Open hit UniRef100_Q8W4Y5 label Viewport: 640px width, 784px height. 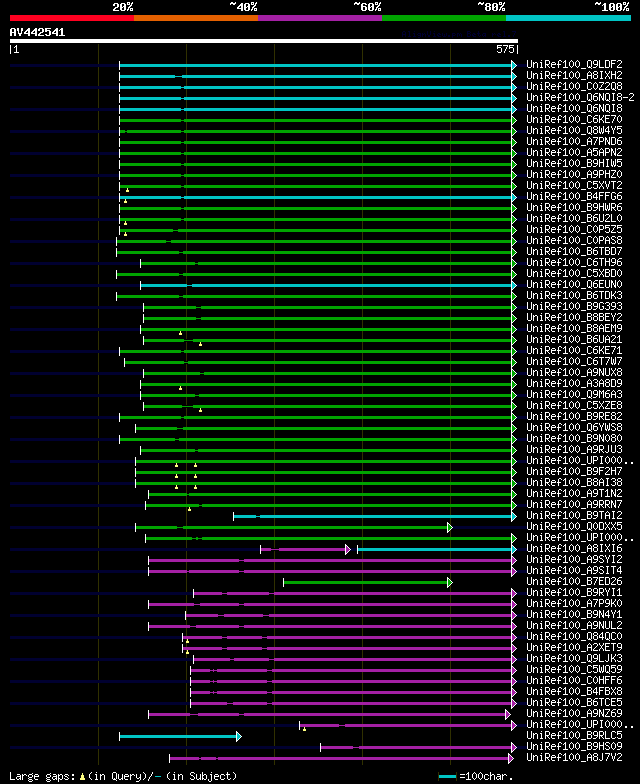574,130
